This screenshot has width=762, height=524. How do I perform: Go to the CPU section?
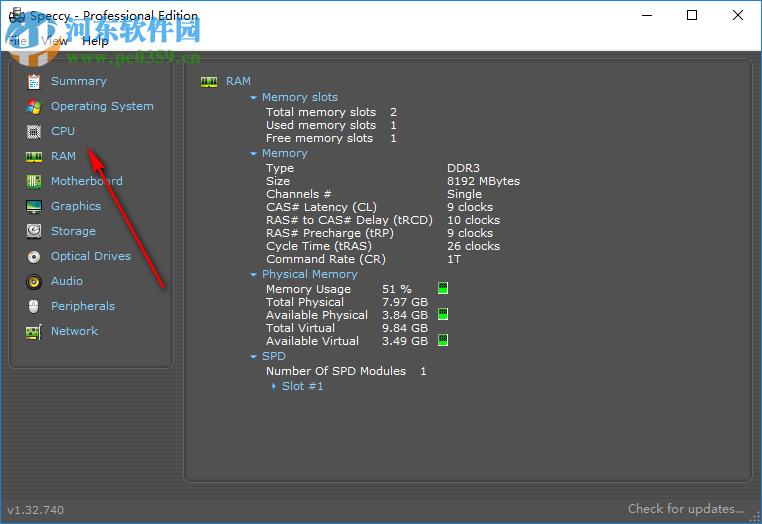[x=63, y=131]
